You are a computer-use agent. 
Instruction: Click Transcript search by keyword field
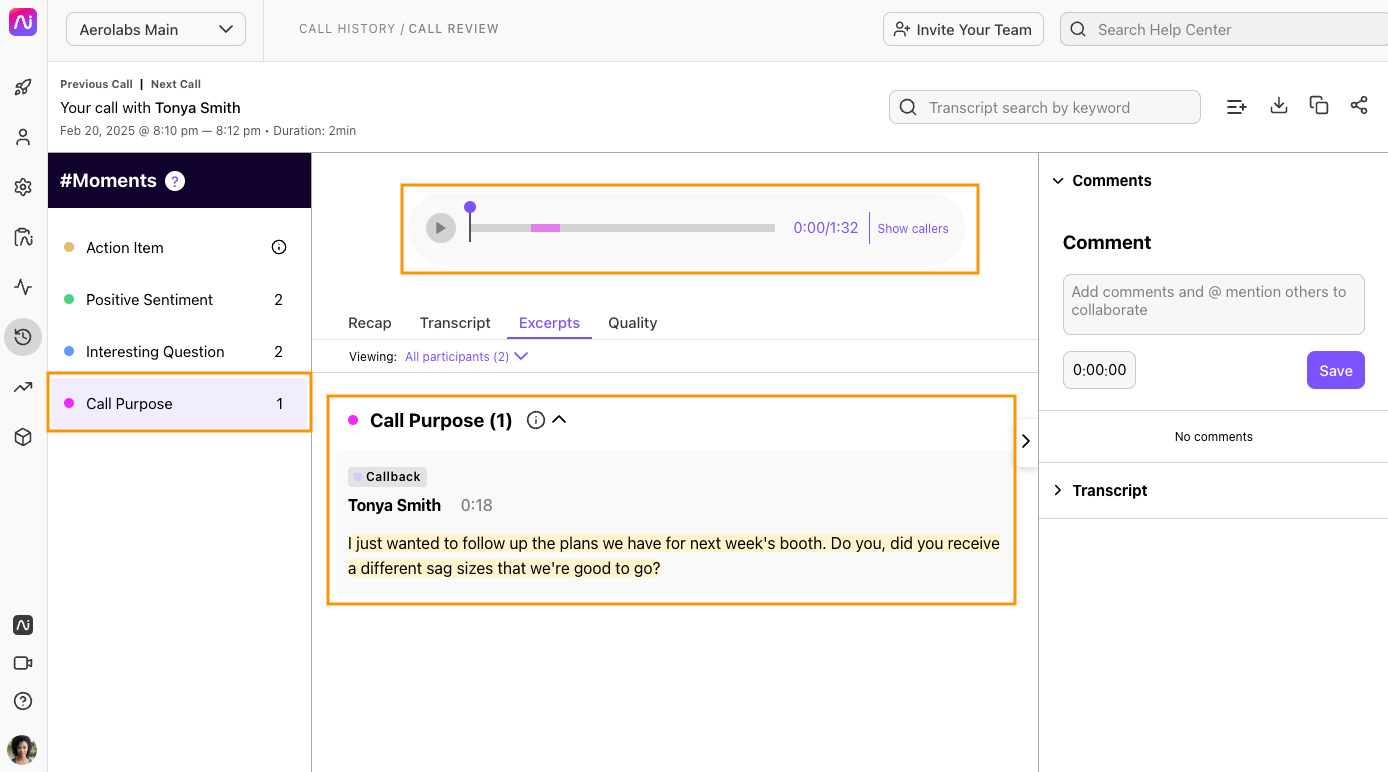point(1045,107)
